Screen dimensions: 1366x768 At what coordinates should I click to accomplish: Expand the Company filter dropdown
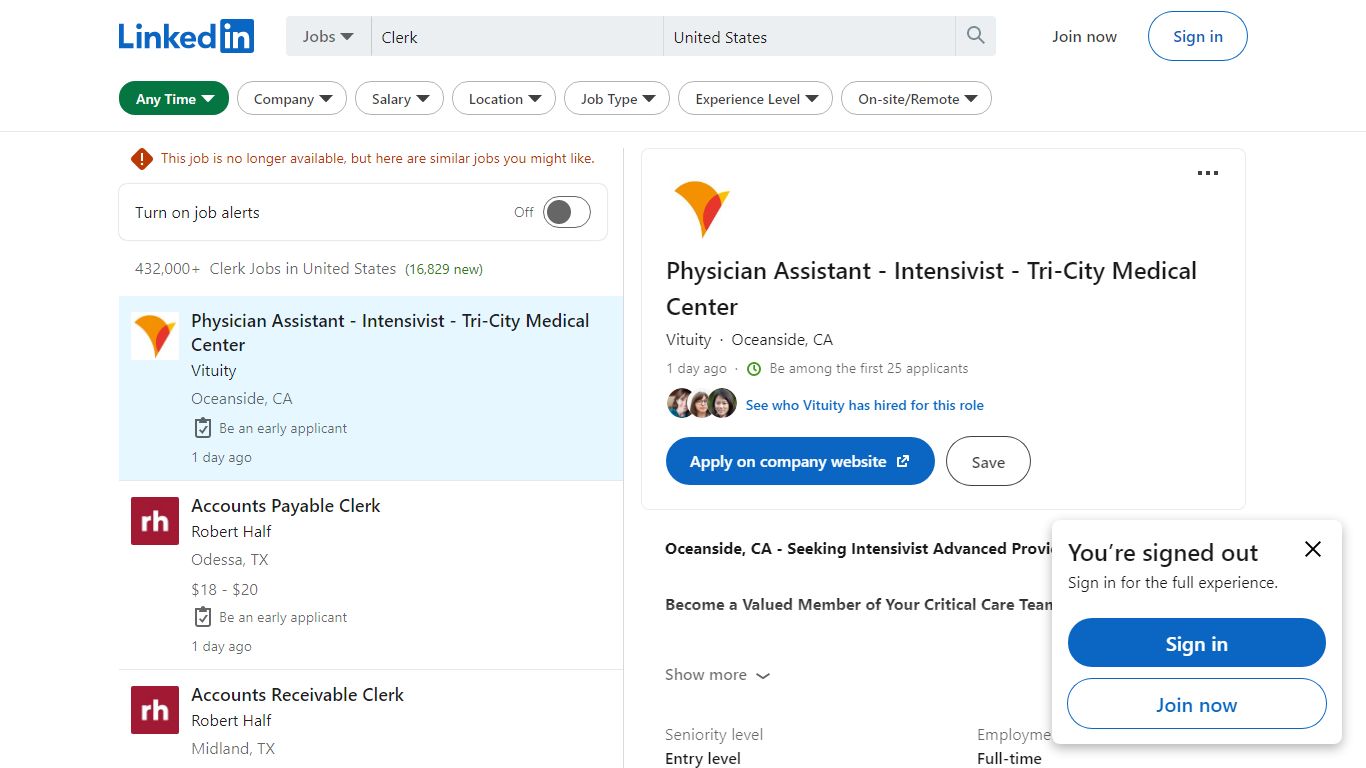[292, 99]
